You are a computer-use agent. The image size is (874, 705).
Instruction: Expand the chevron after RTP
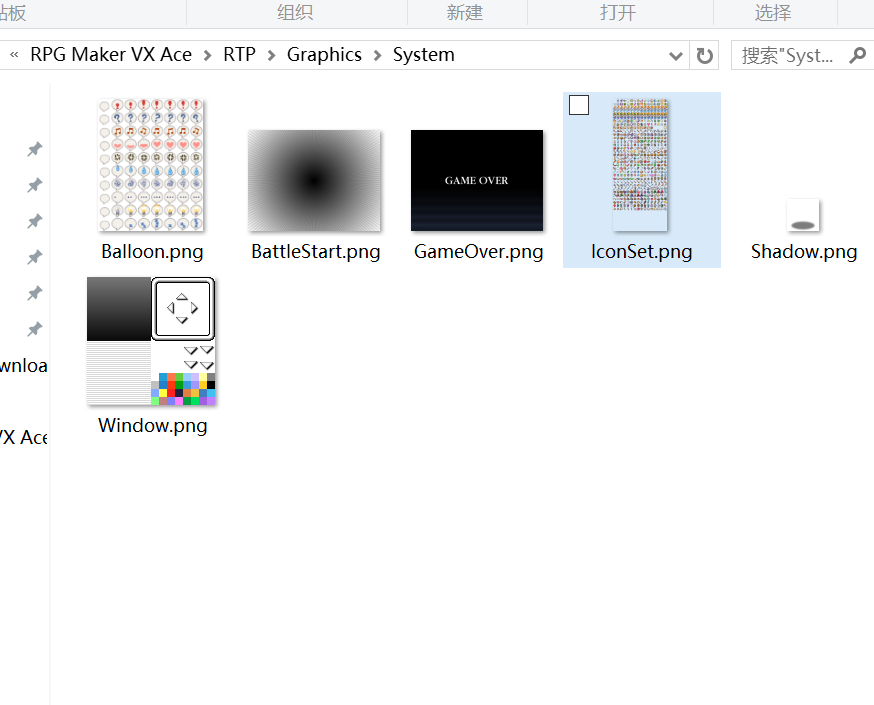271,55
